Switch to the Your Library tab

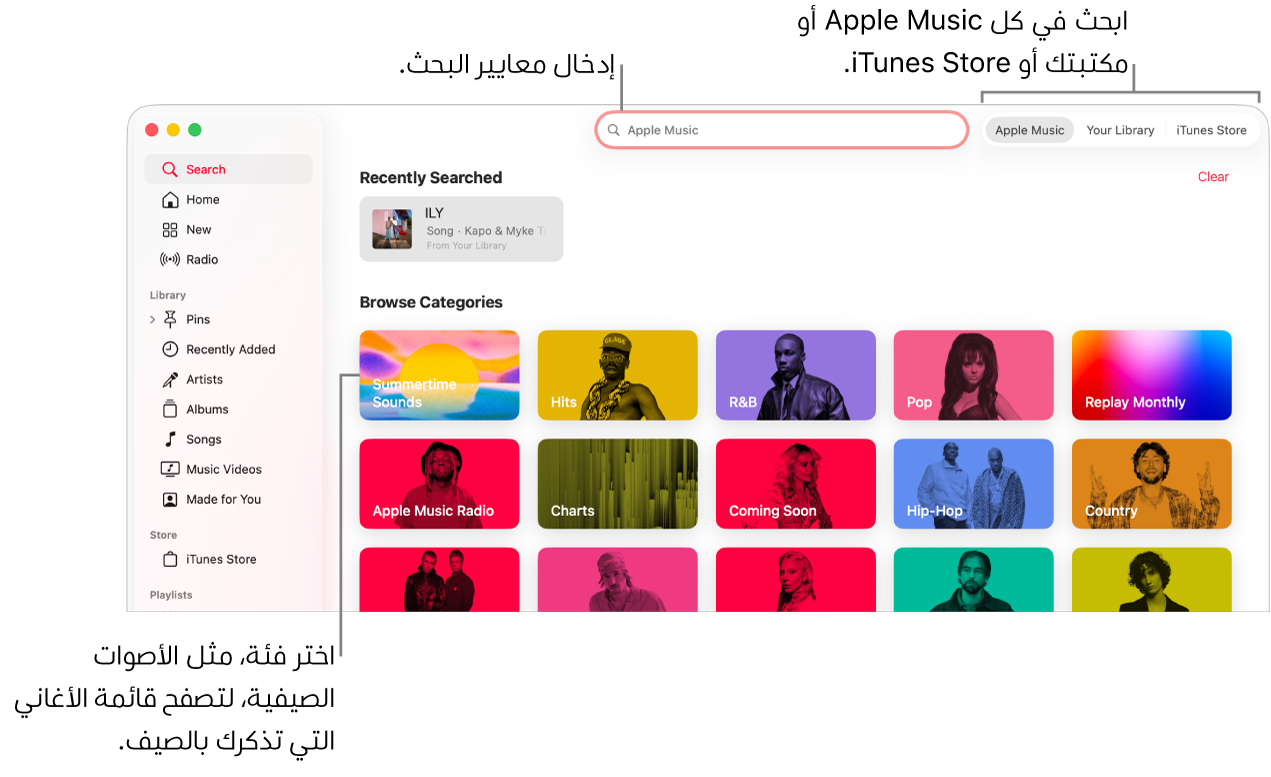(1120, 129)
